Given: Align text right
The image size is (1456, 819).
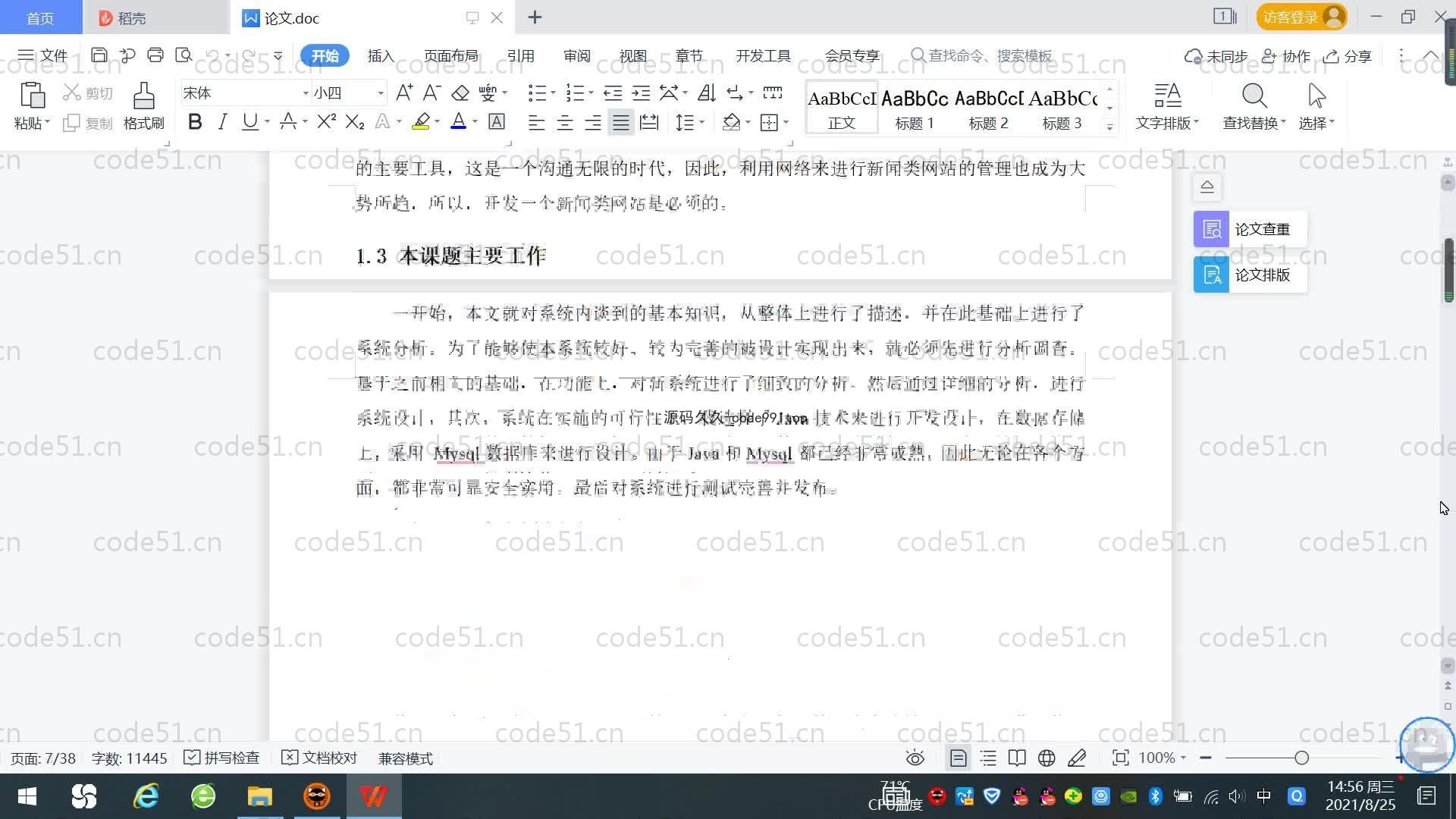Looking at the screenshot, I should click(x=593, y=122).
